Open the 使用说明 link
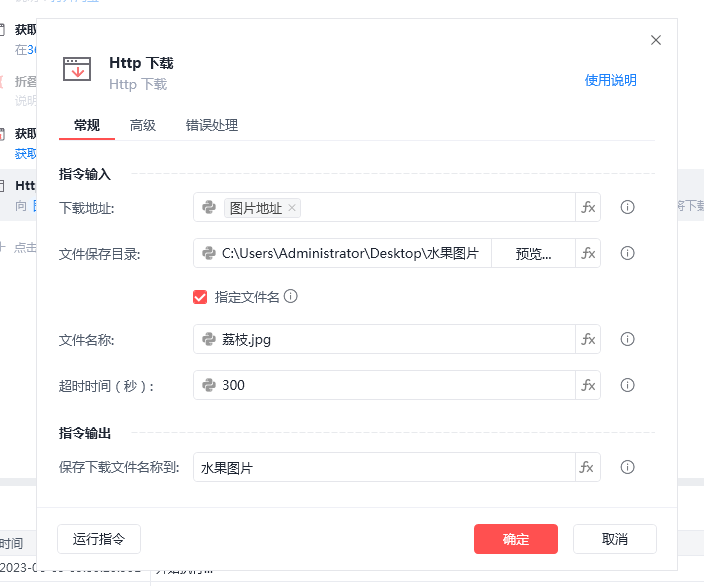Screen dimensions: 704x586 click(x=610, y=80)
